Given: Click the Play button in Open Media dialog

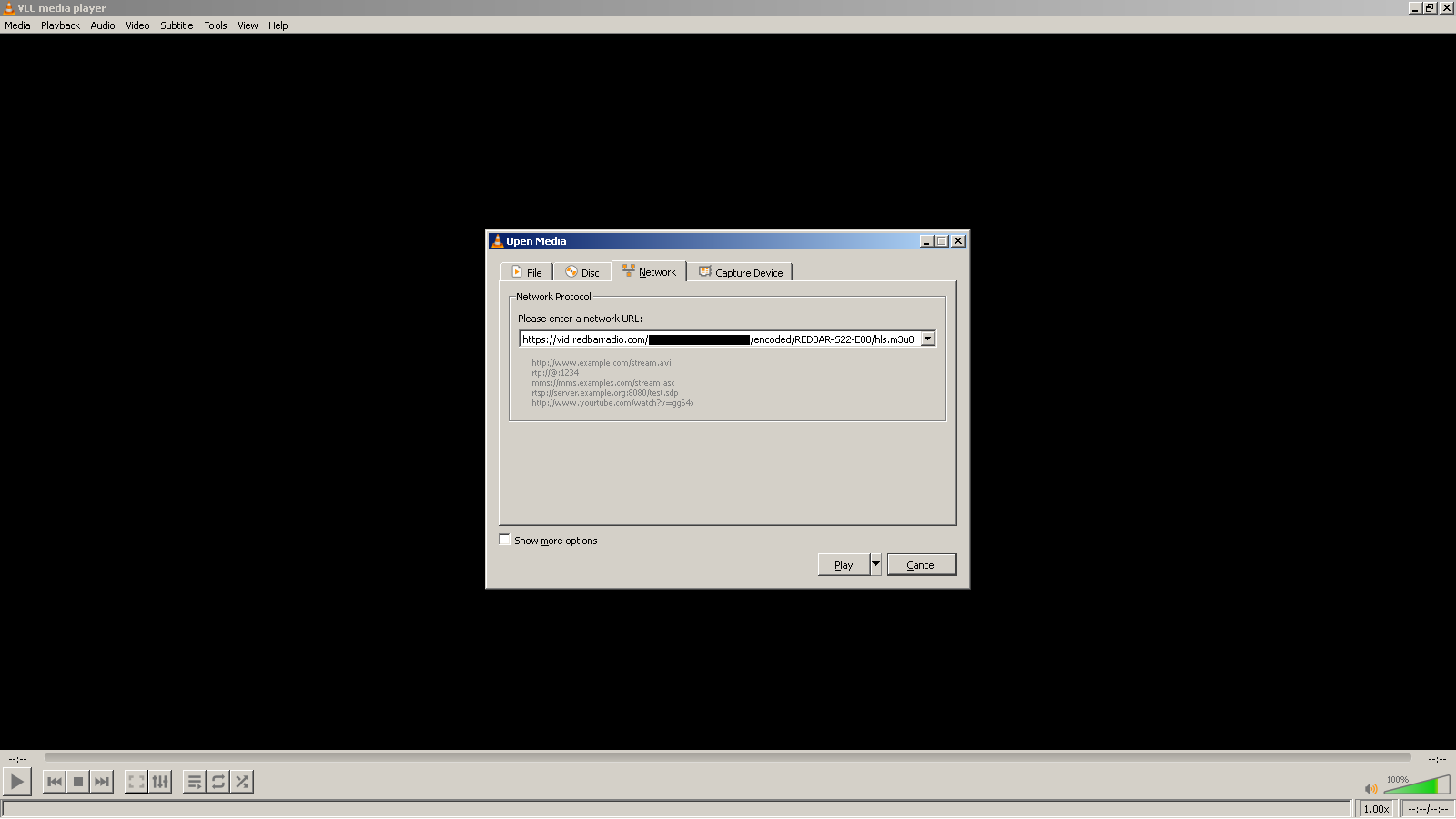Looking at the screenshot, I should [x=844, y=565].
